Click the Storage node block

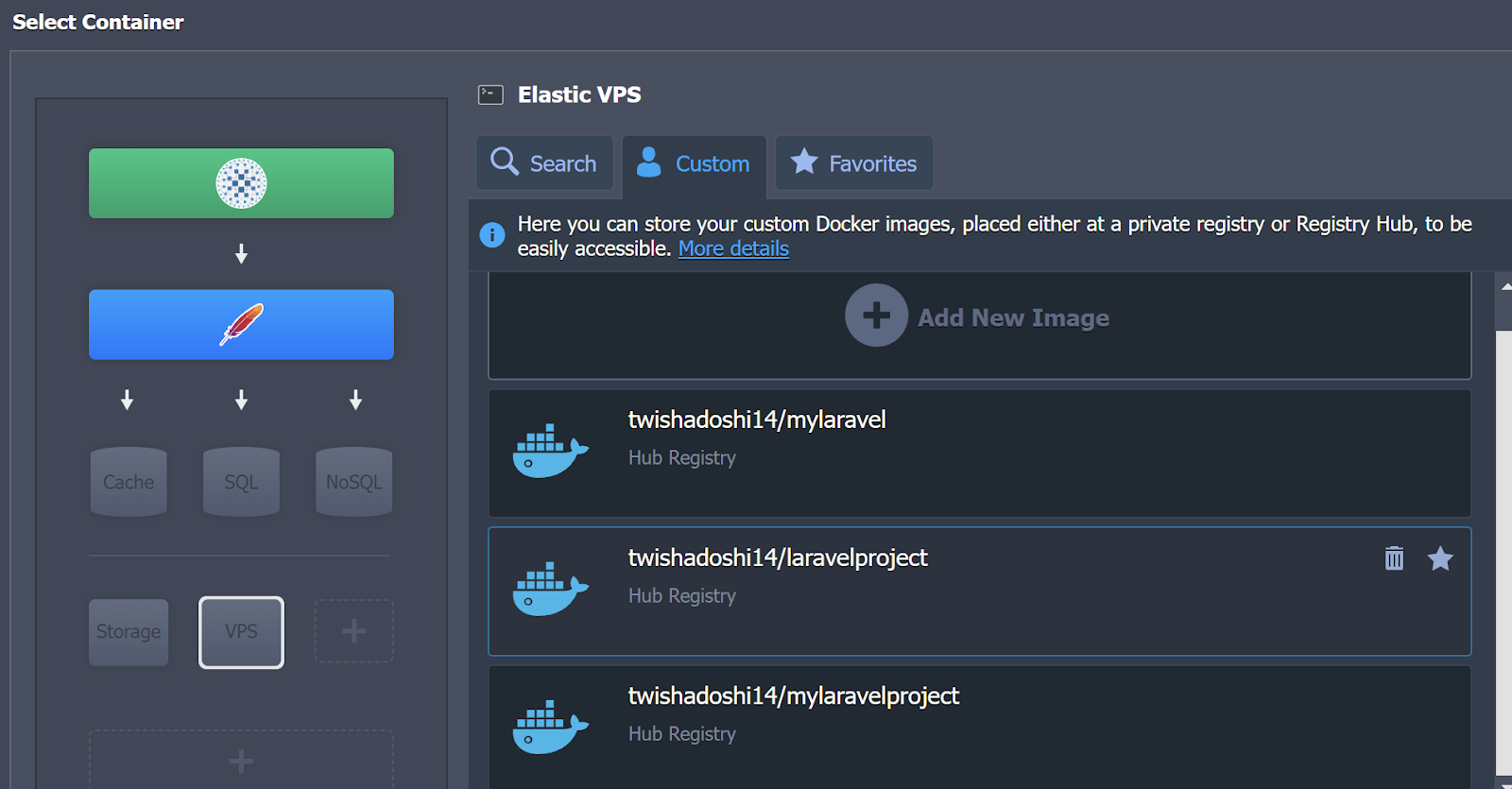coord(129,631)
